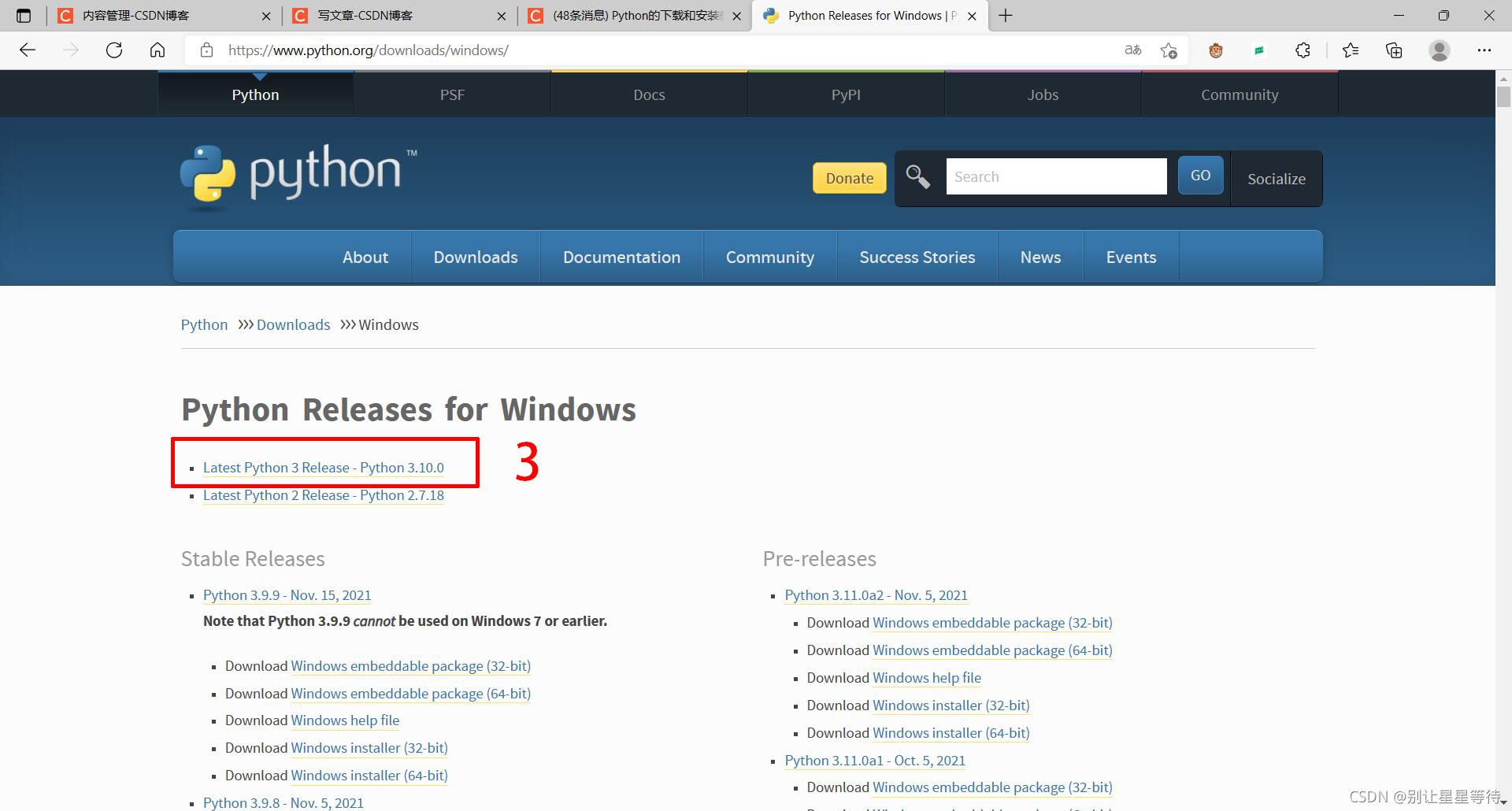Open a new tab with plus icon
Image resolution: width=1512 pixels, height=811 pixels.
[1006, 16]
